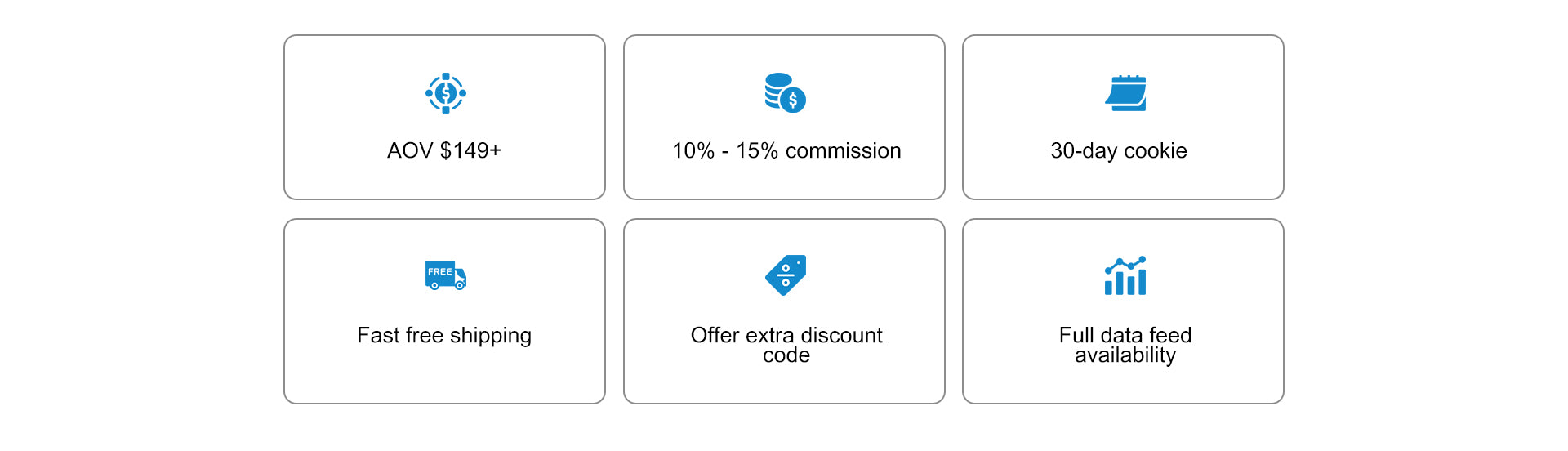Click the "Offer extra discount" text line

[786, 335]
